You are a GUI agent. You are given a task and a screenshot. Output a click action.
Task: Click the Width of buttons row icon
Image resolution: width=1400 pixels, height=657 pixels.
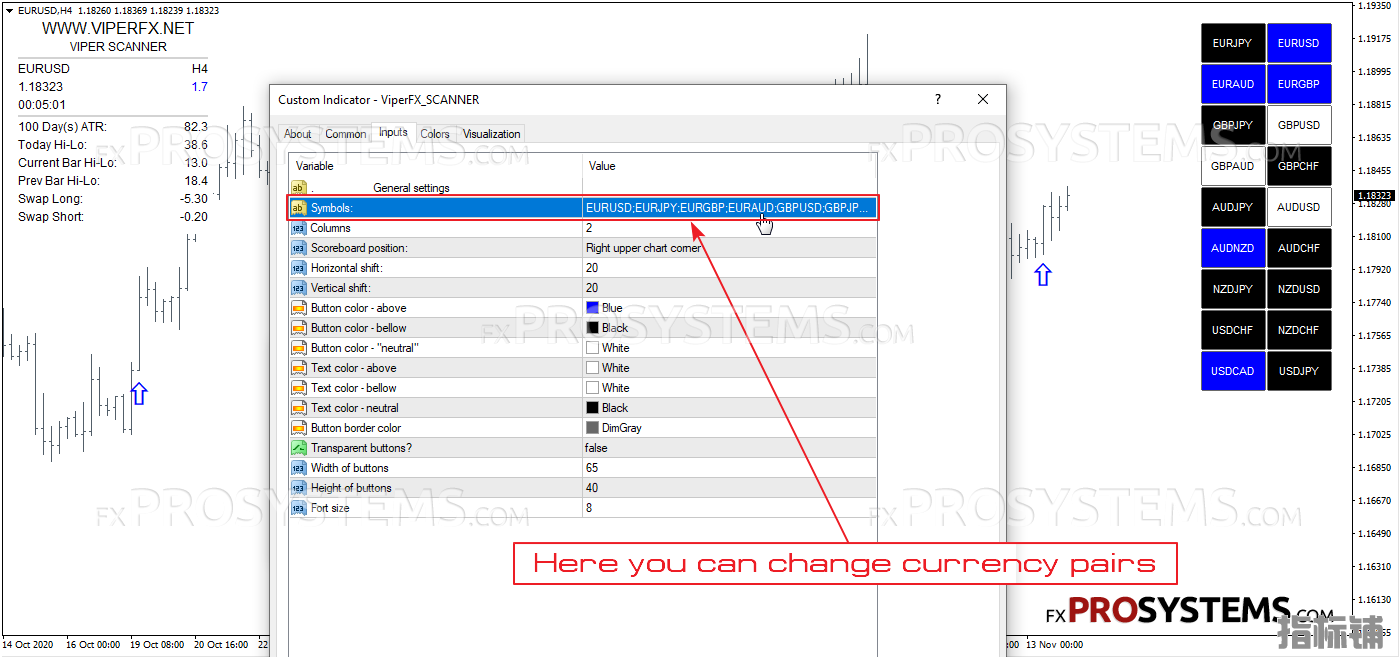[x=298, y=468]
